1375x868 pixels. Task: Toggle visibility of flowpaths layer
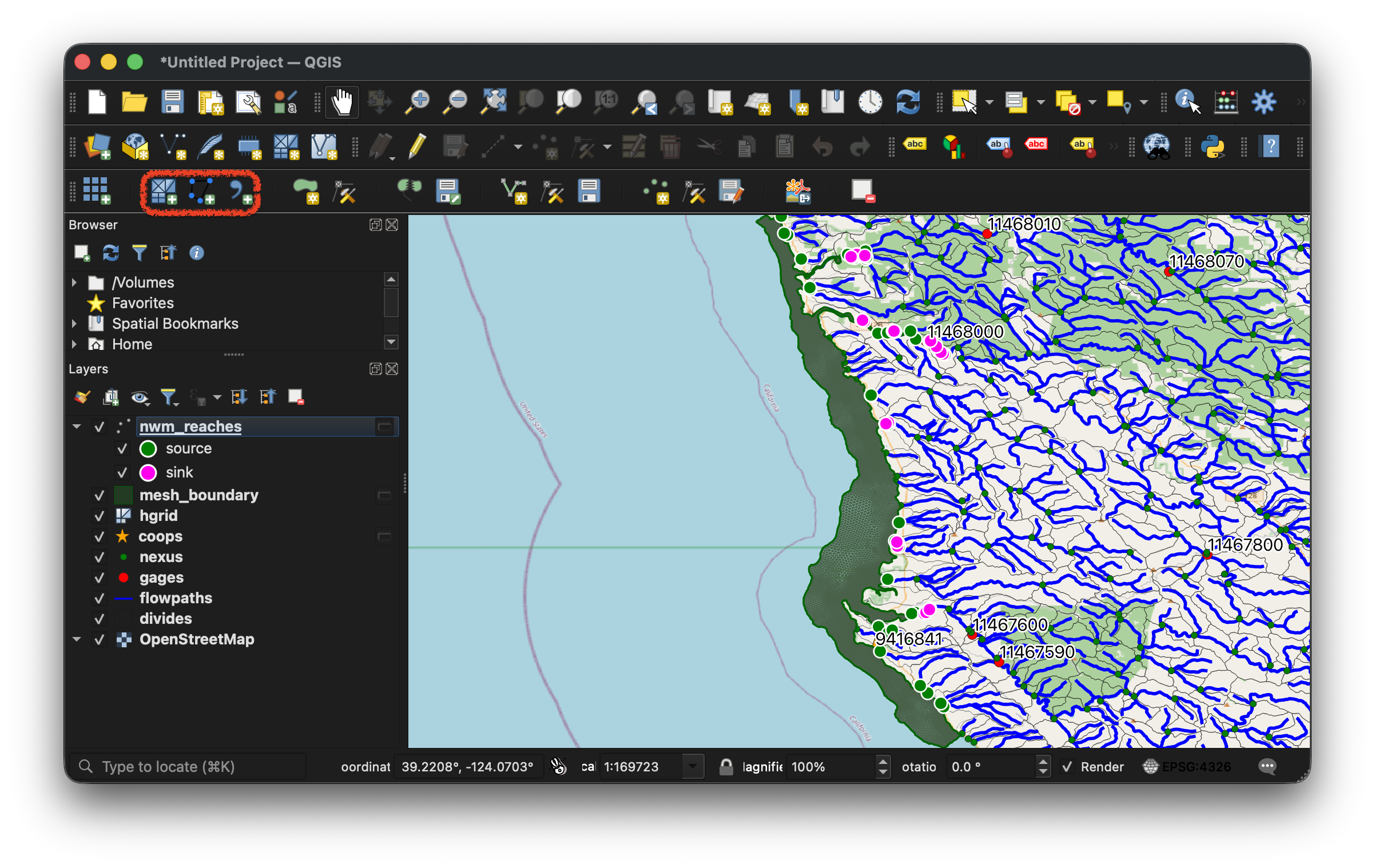tap(100, 598)
